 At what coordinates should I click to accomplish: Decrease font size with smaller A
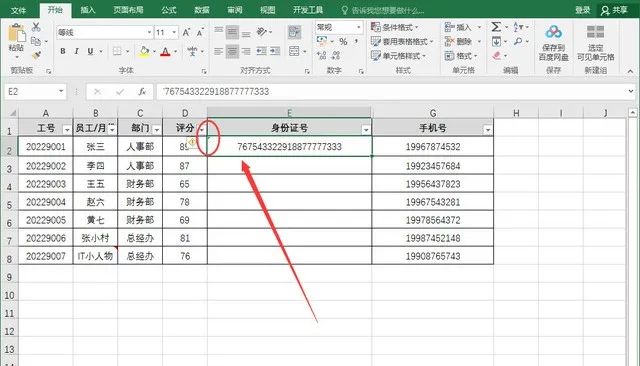200,33
